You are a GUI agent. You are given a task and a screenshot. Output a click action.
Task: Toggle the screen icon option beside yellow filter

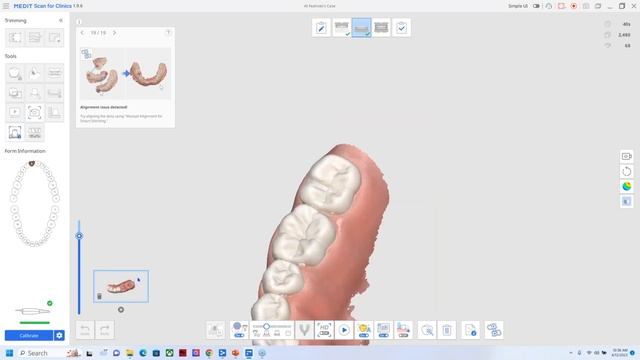384,330
